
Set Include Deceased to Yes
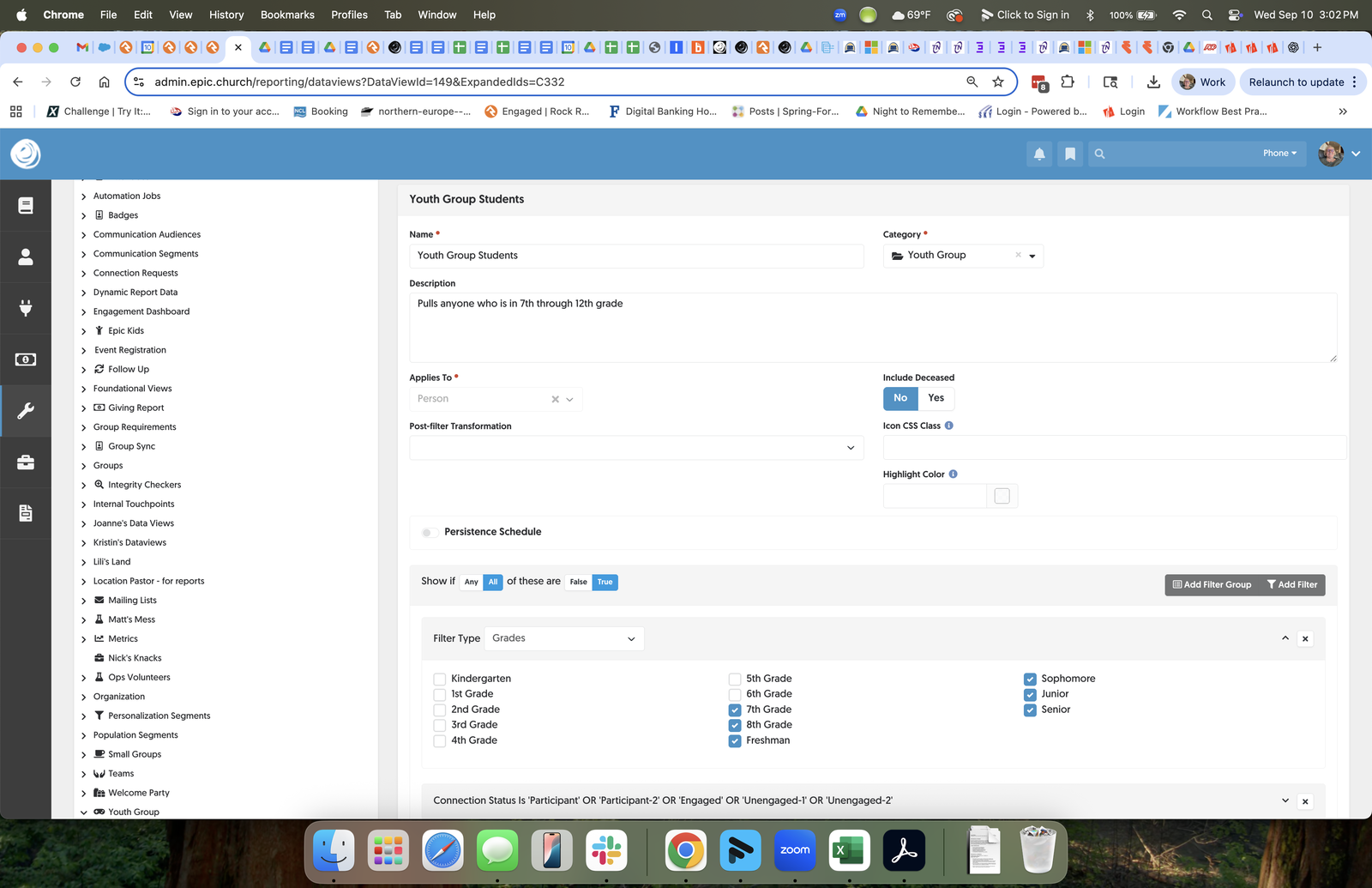(x=936, y=398)
